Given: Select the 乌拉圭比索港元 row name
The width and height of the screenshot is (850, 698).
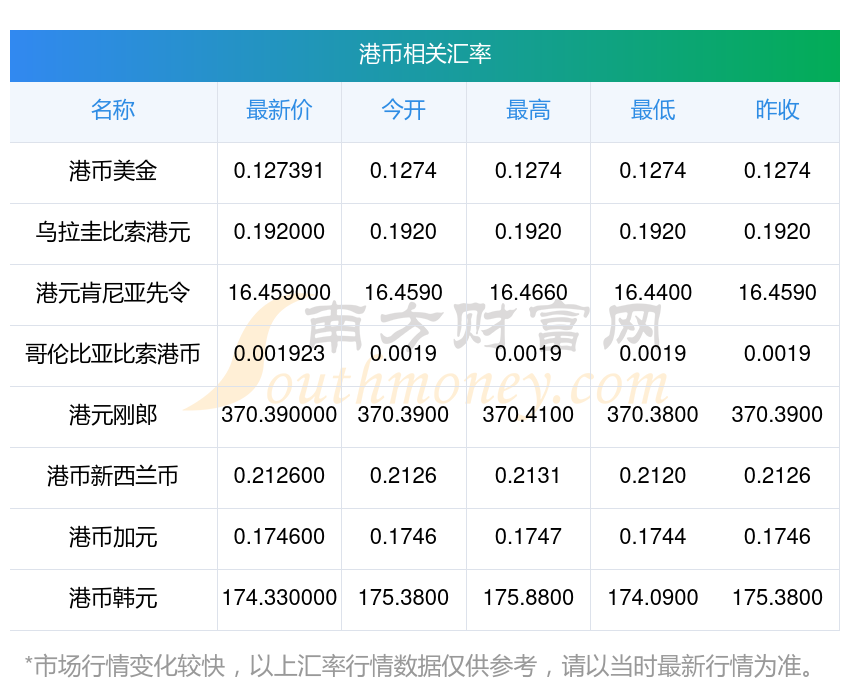Looking at the screenshot, I should click(x=113, y=232).
